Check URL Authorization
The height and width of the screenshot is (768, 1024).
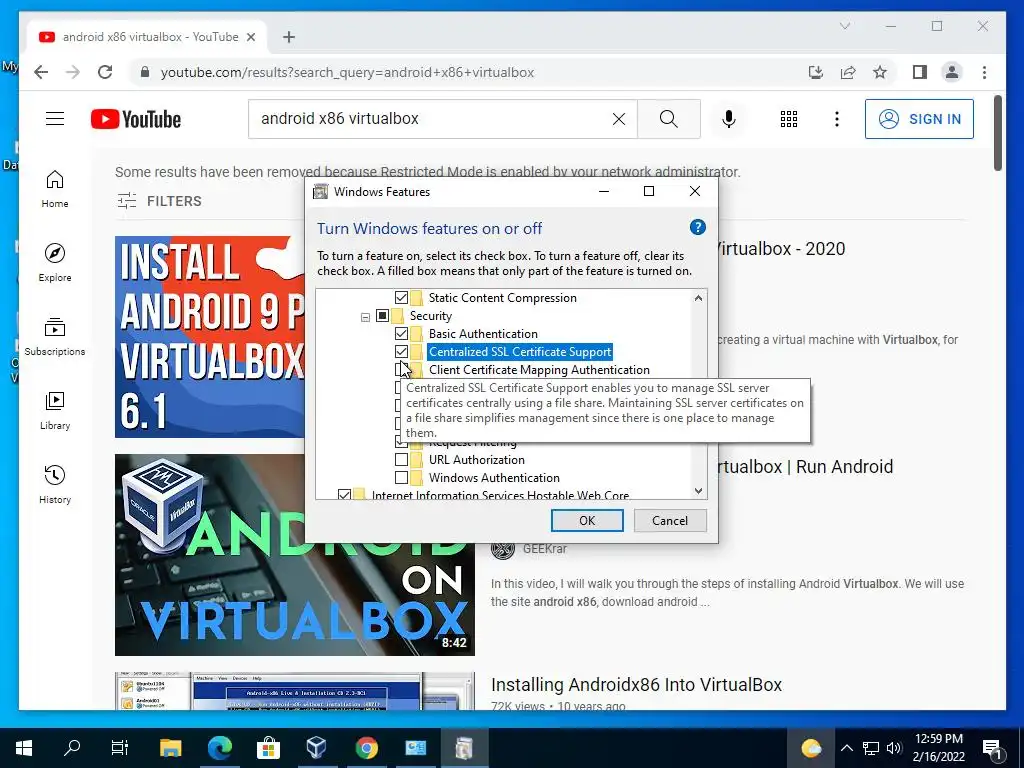coord(402,460)
